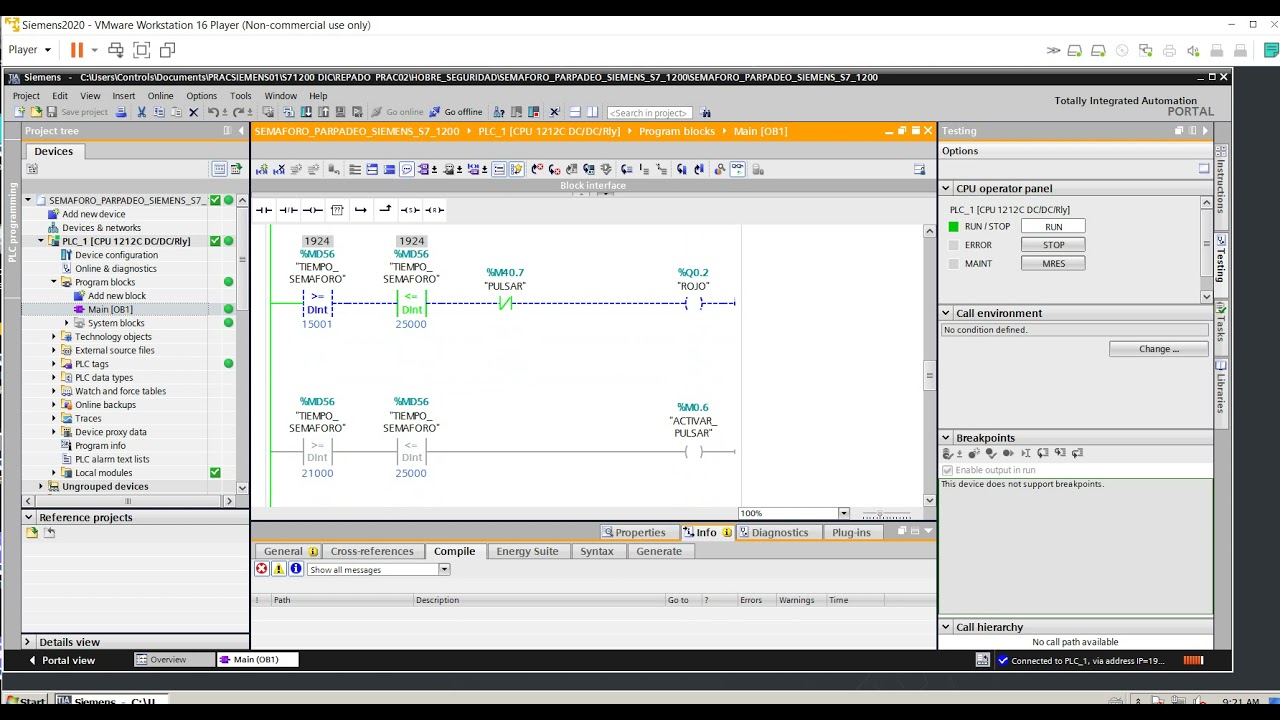Collapse the Call environment section
This screenshot has width=1280, height=720.
point(946,313)
